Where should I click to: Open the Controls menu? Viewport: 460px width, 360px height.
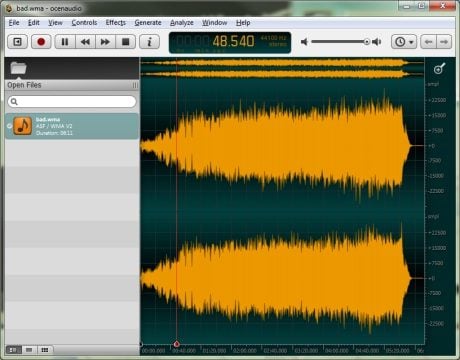[84, 23]
